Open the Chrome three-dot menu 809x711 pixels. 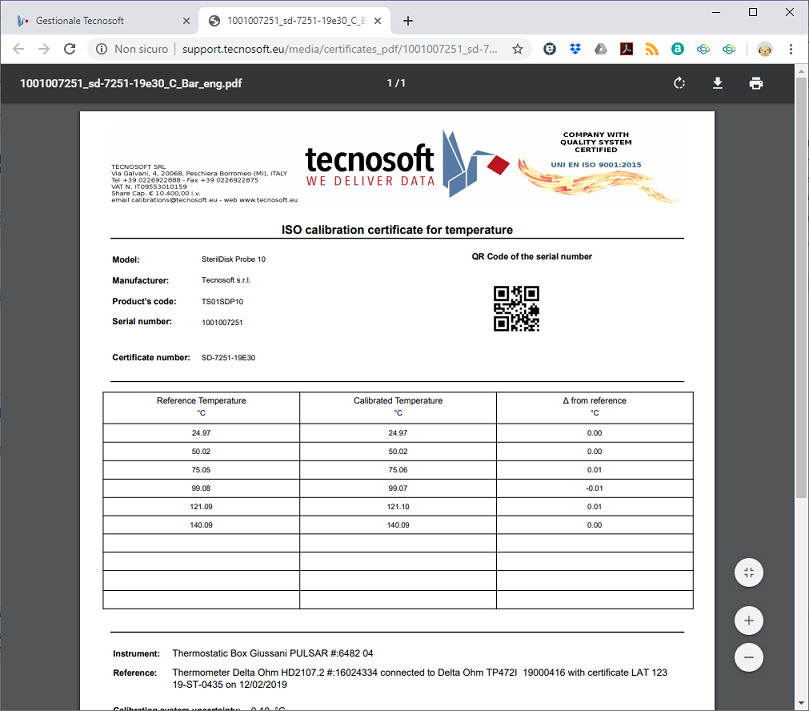tap(790, 49)
